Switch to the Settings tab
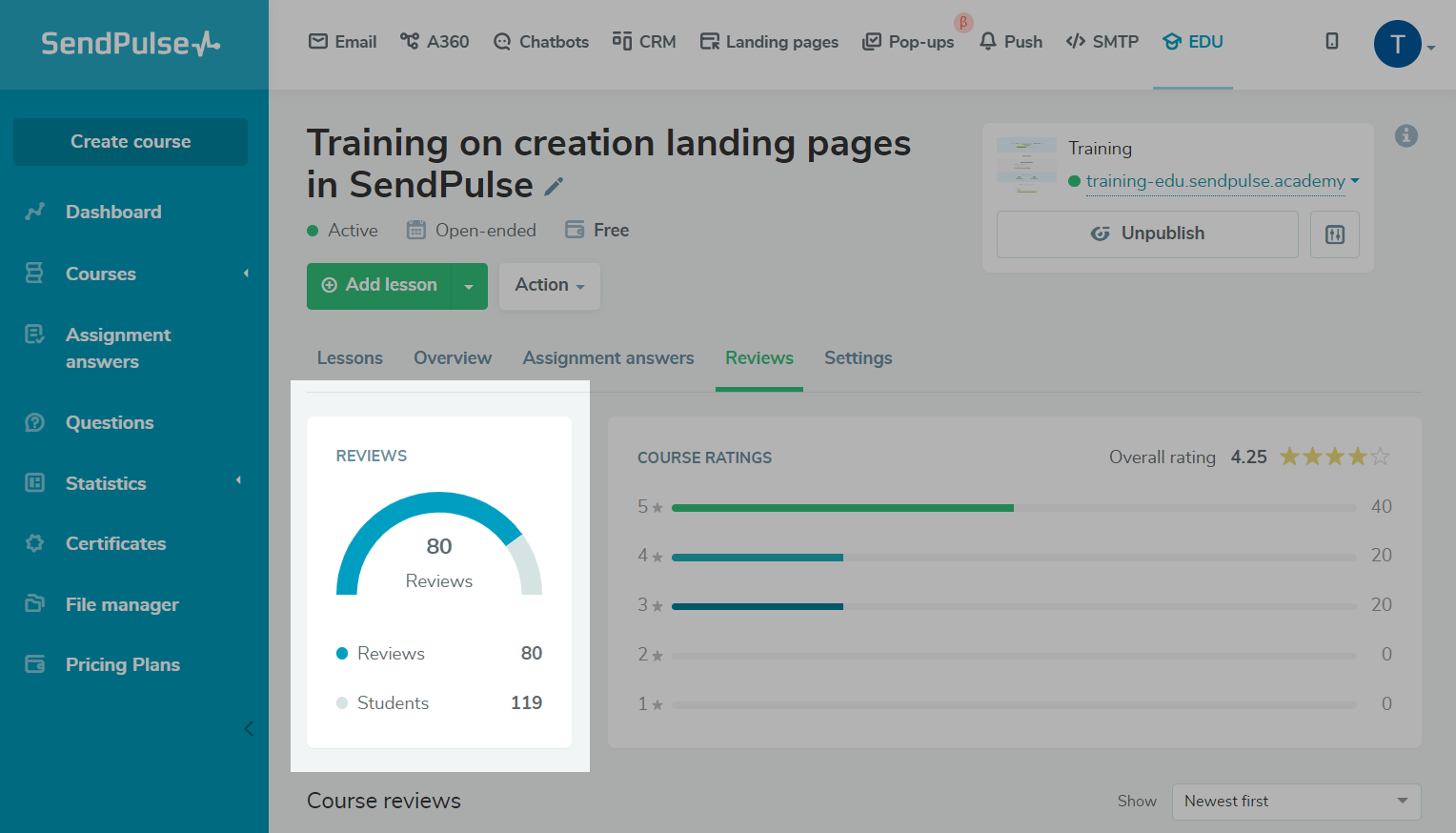Viewport: 1456px width, 833px height. (x=858, y=358)
